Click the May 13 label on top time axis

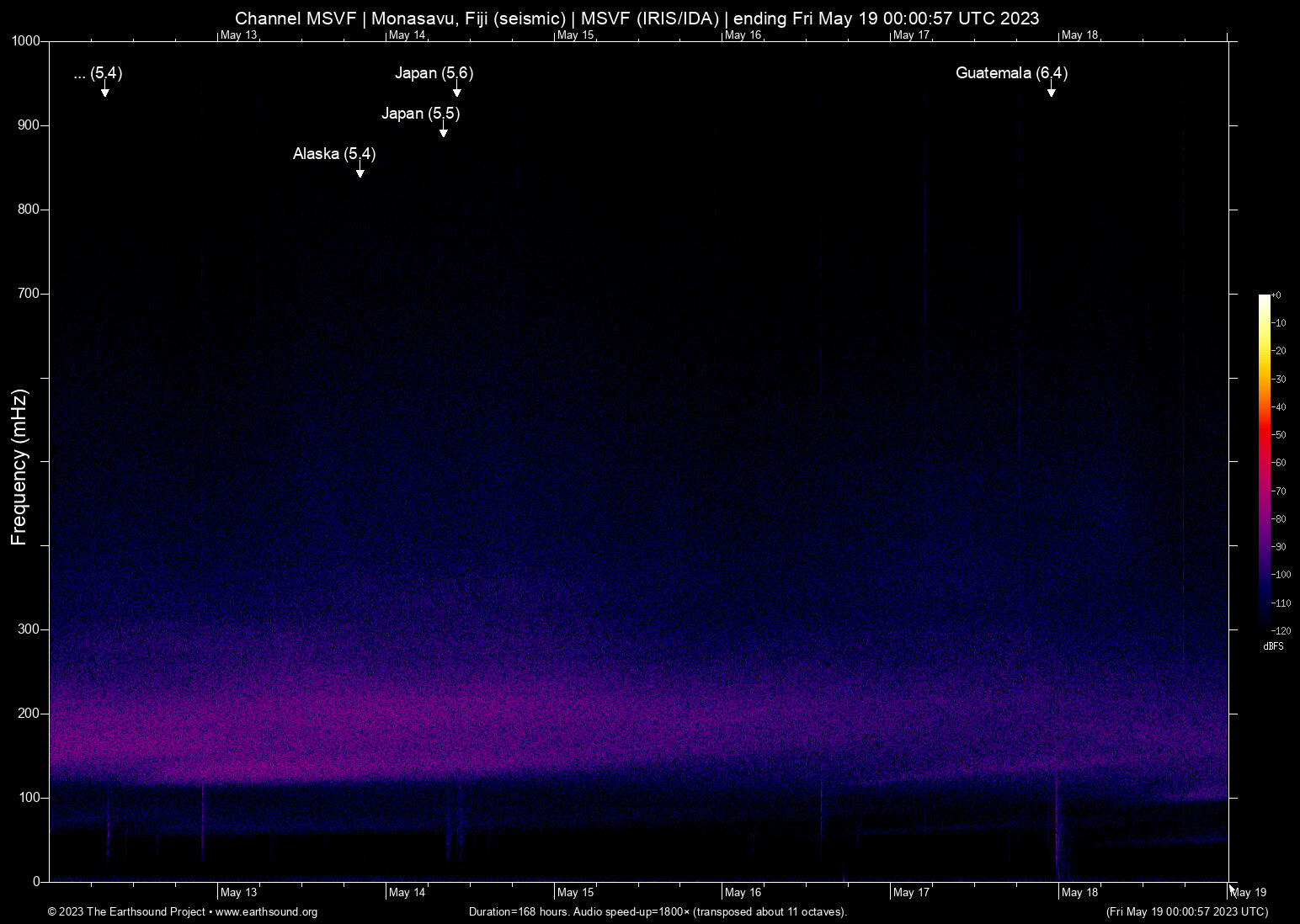(239, 35)
